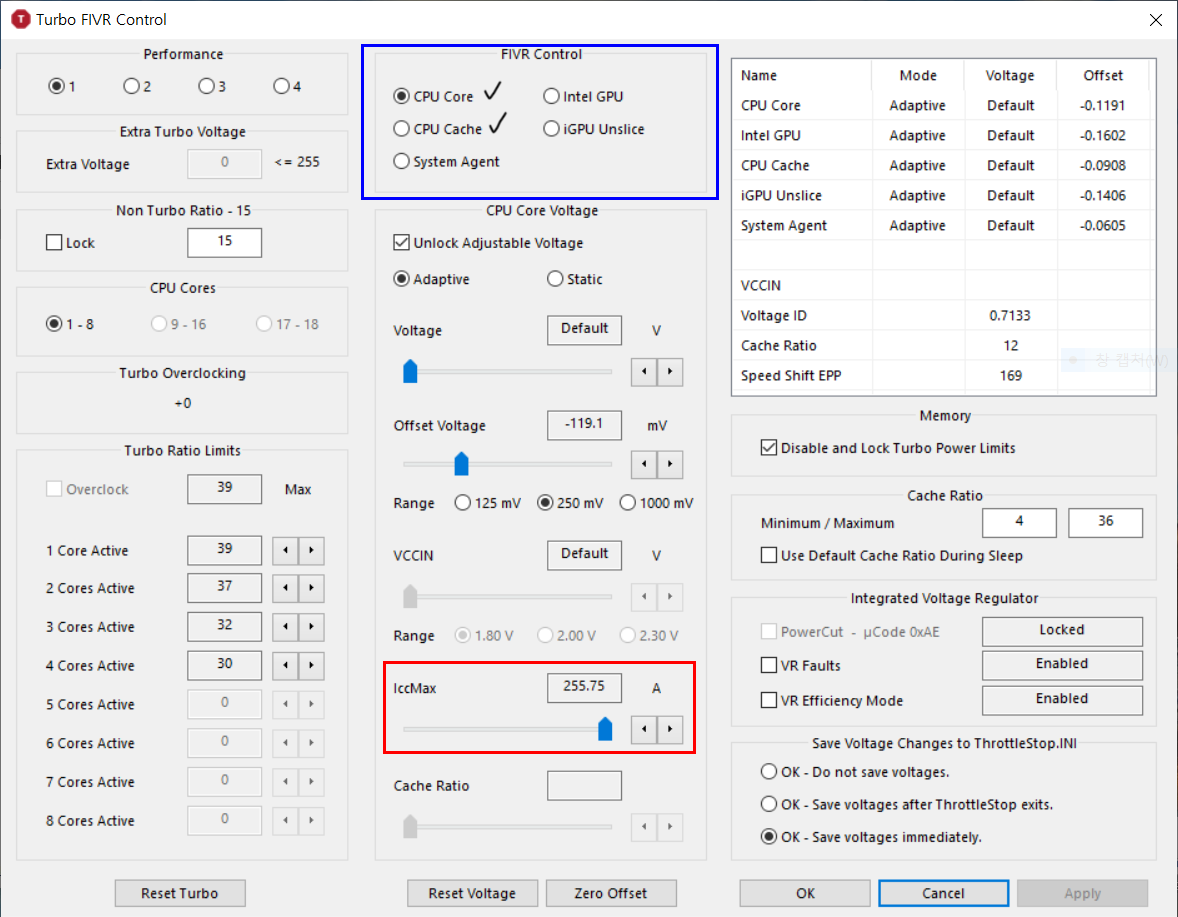The image size is (1178, 917).
Task: Decrease 4 Cores Active ratio arrow
Action: coord(285,665)
